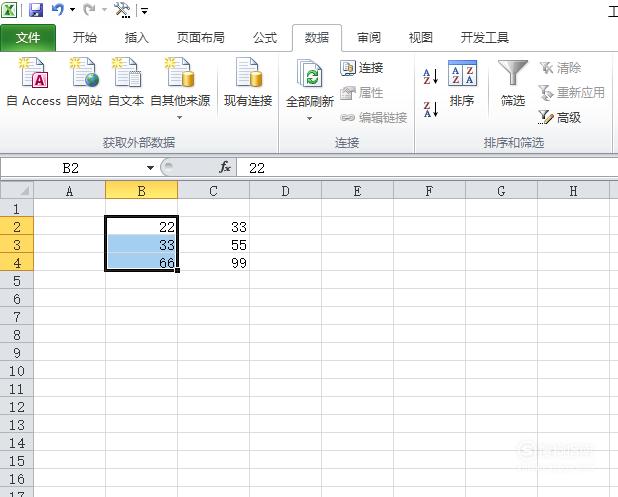The height and width of the screenshot is (497, 618).
Task: Click the Redo arrow icon
Action: coord(89,9)
